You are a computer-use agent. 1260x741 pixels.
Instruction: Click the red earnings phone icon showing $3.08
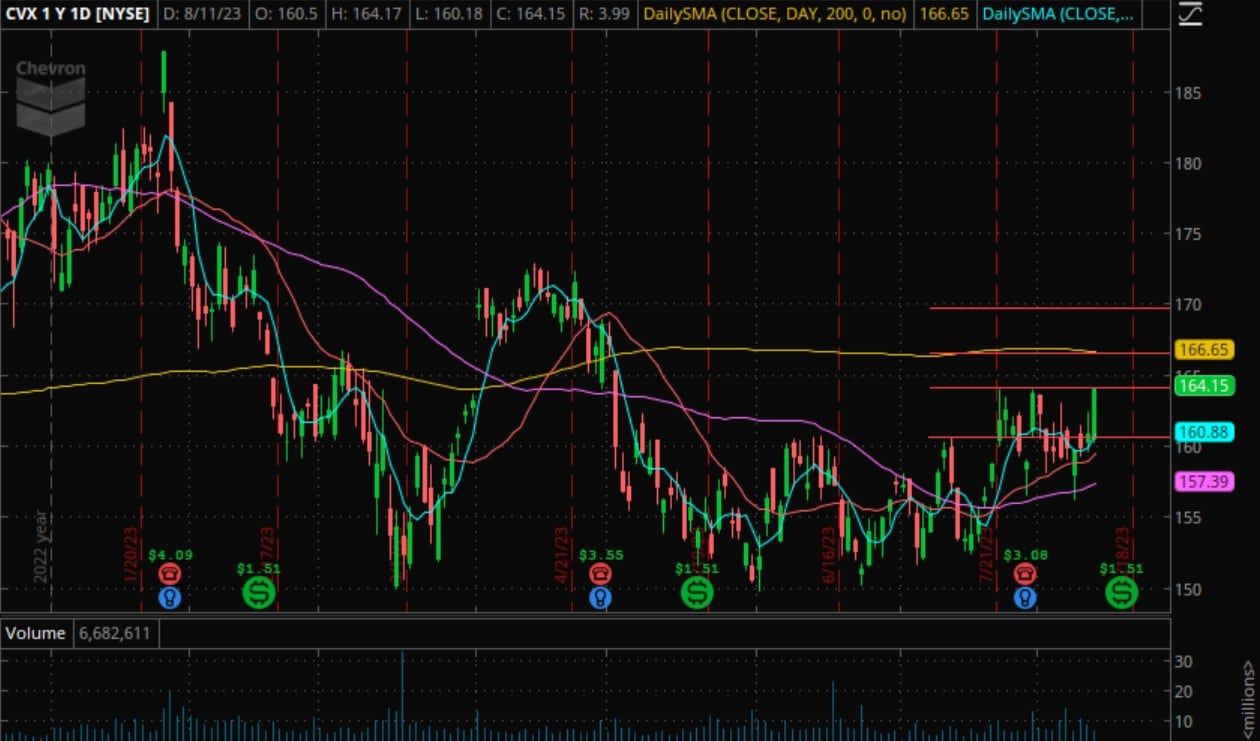[1025, 574]
